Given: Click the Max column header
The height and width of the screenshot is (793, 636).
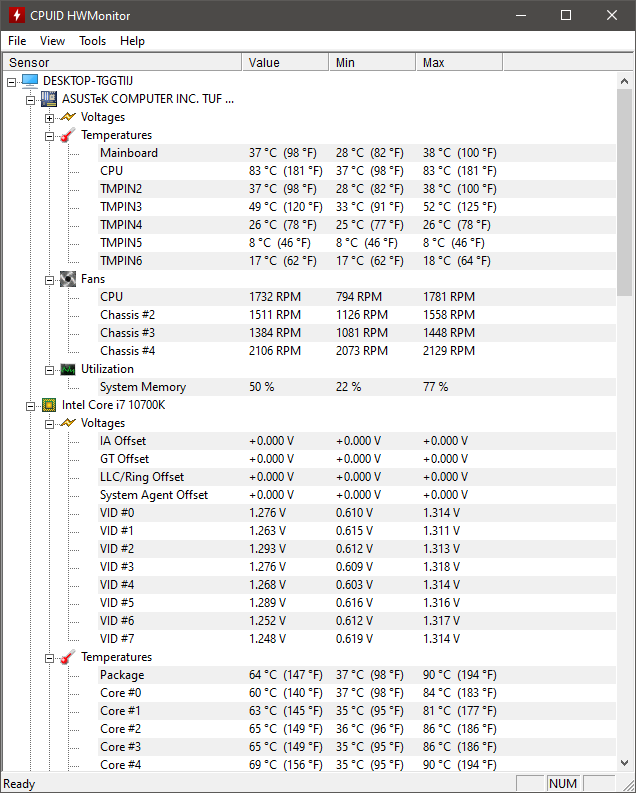Looking at the screenshot, I should tap(458, 62).
